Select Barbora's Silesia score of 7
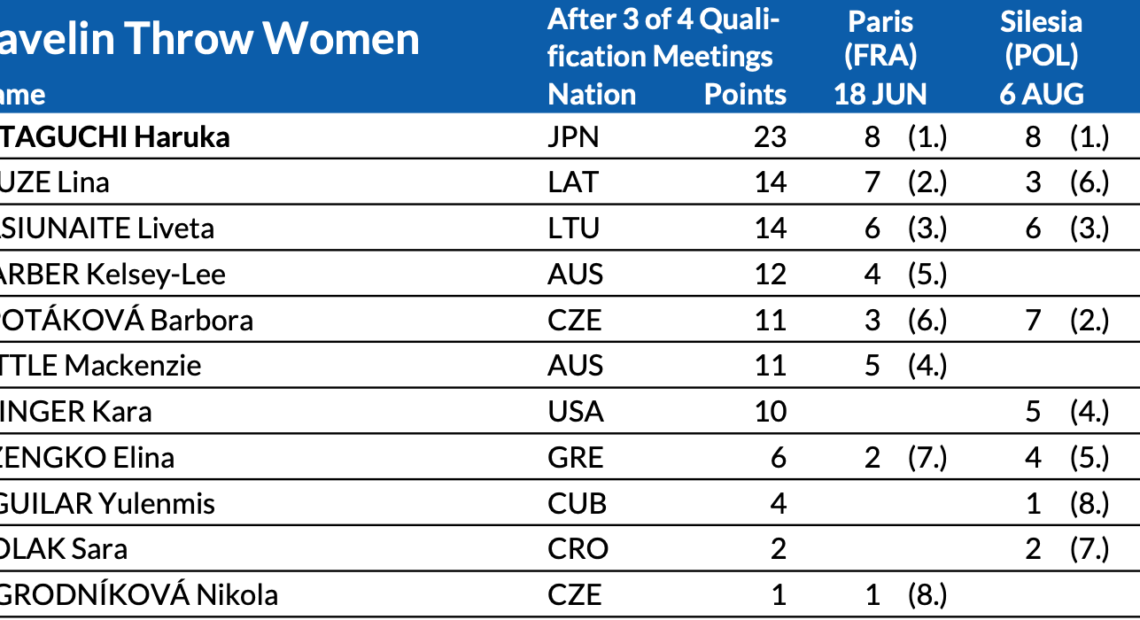Screen dimensions: 1140x620 tap(1033, 320)
